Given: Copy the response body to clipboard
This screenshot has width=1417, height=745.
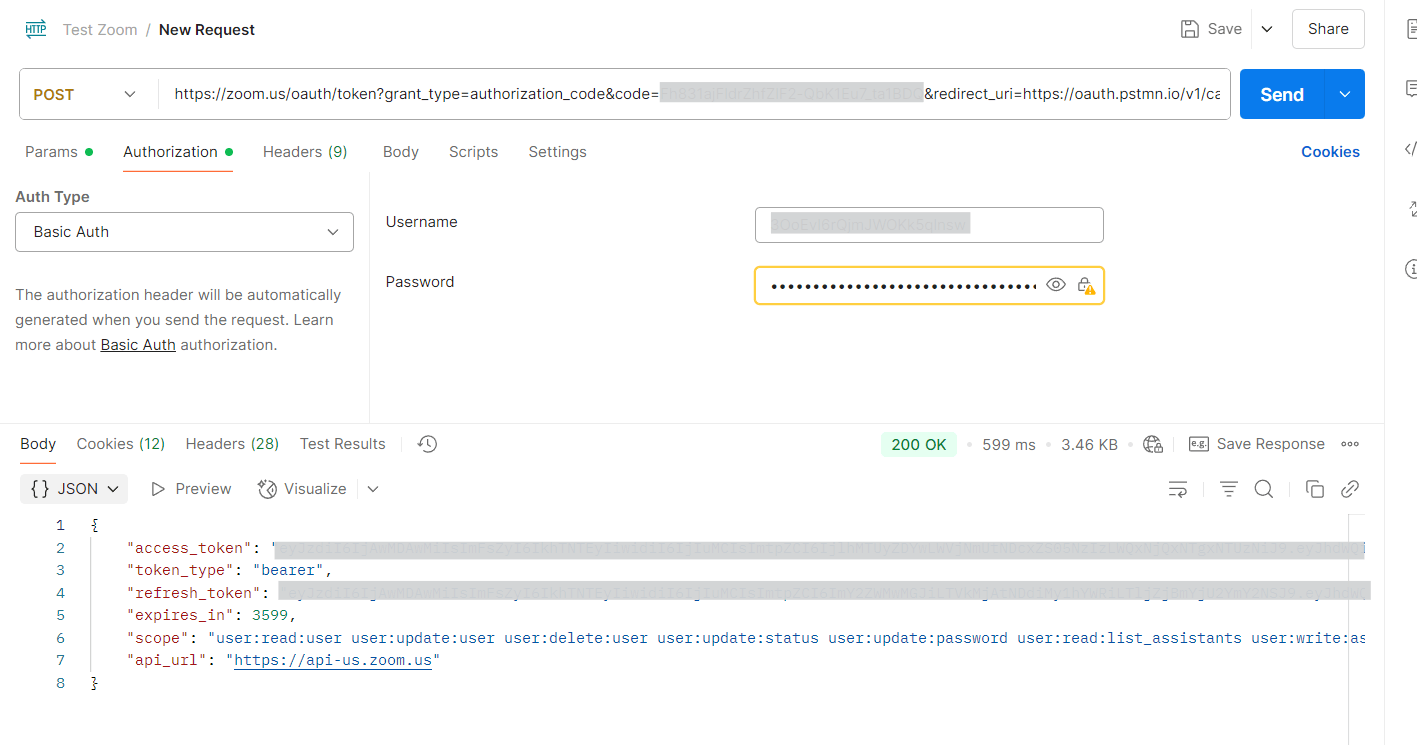Looking at the screenshot, I should tap(1315, 488).
